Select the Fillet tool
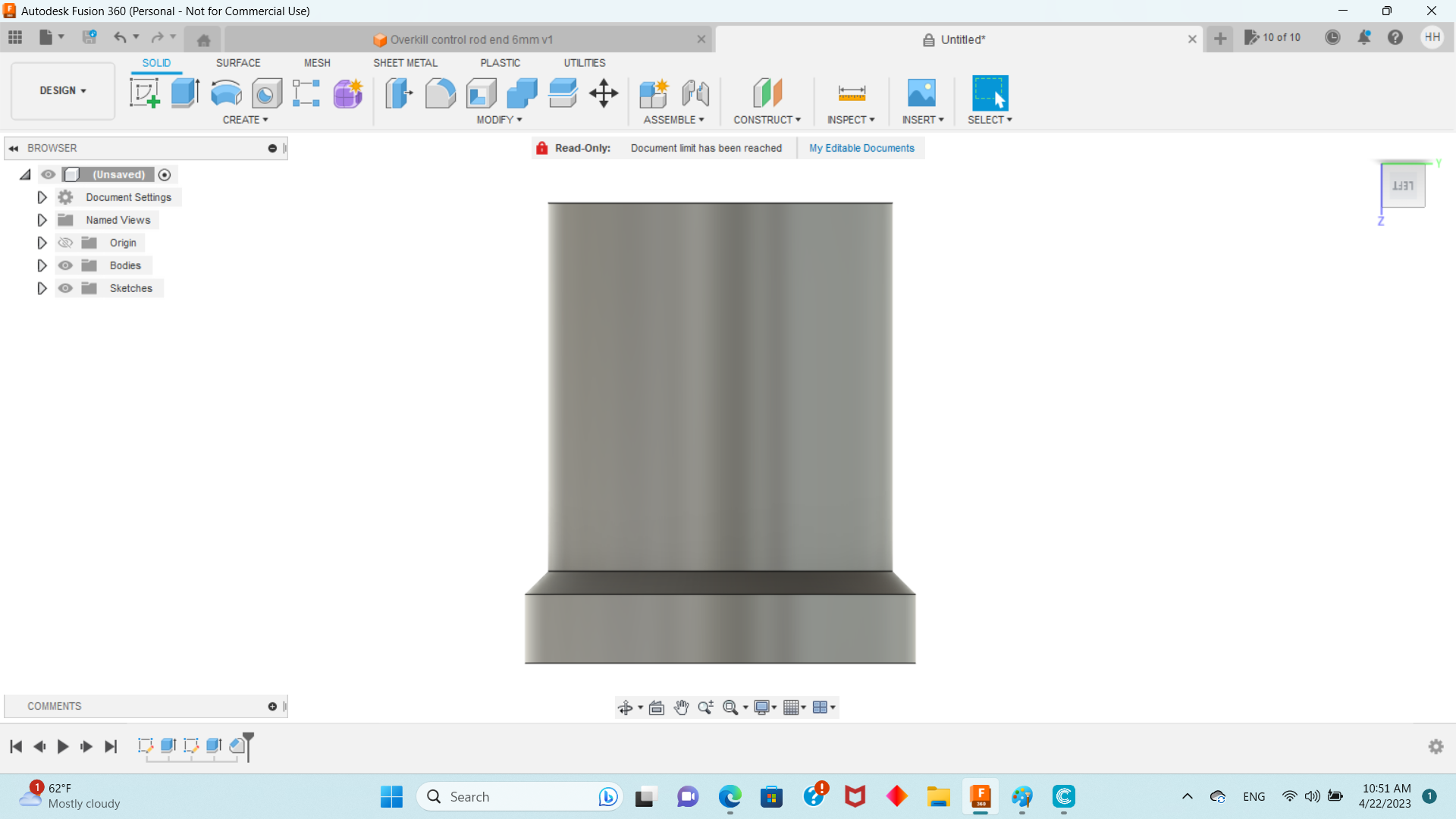Screen dimensions: 1456x819 click(440, 93)
